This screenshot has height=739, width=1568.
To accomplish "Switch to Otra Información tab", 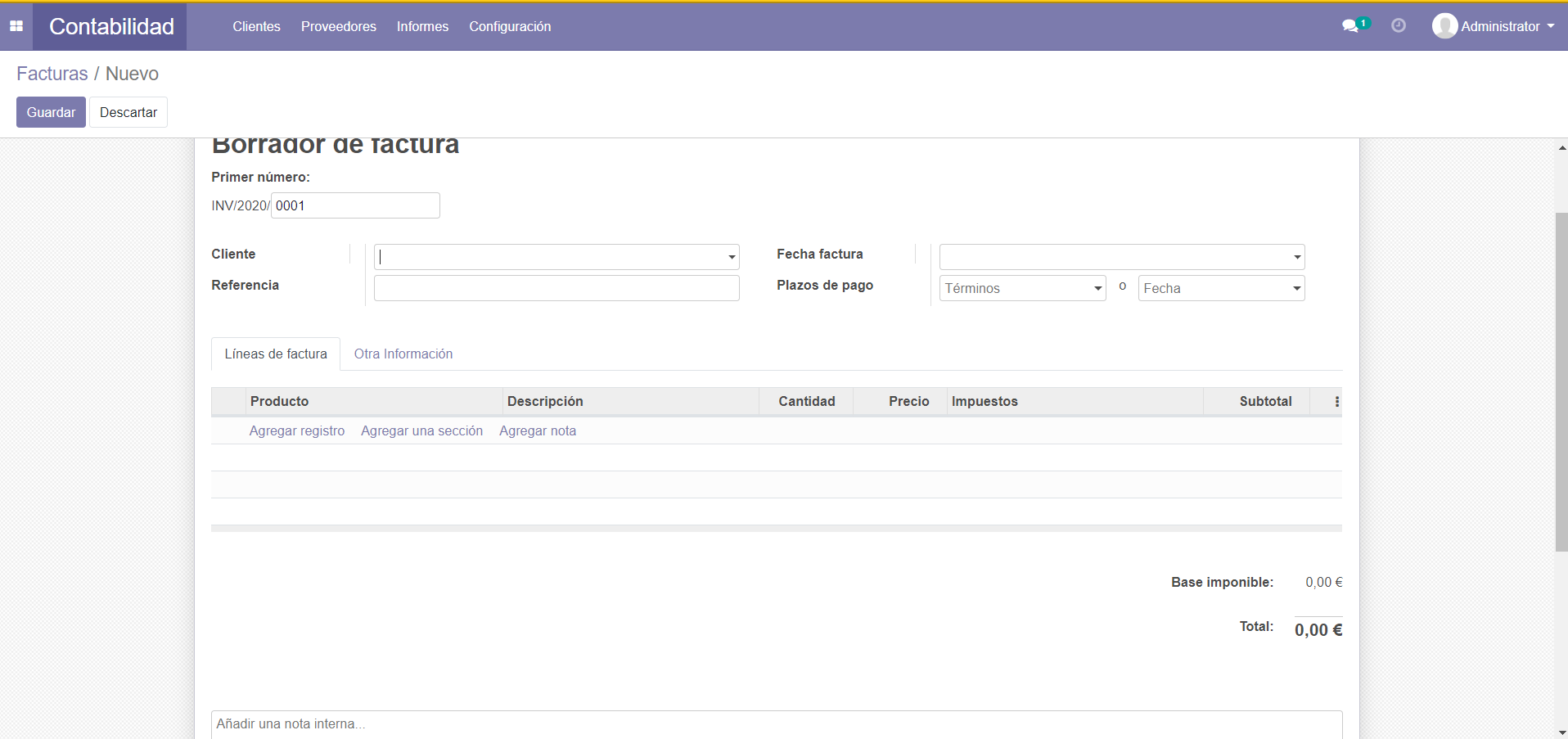I will [x=403, y=354].
